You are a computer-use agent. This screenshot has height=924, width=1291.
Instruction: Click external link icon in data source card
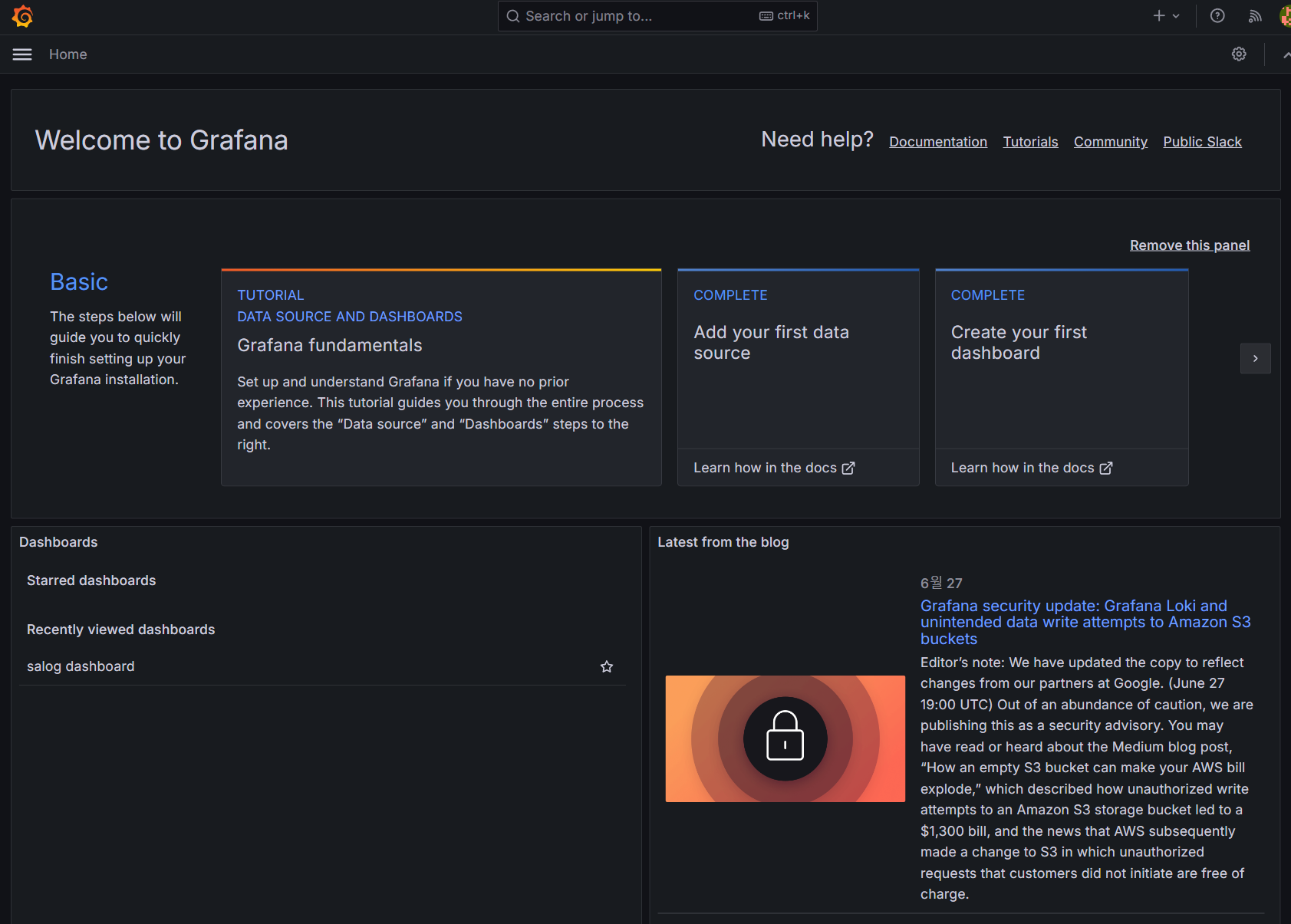pos(848,468)
